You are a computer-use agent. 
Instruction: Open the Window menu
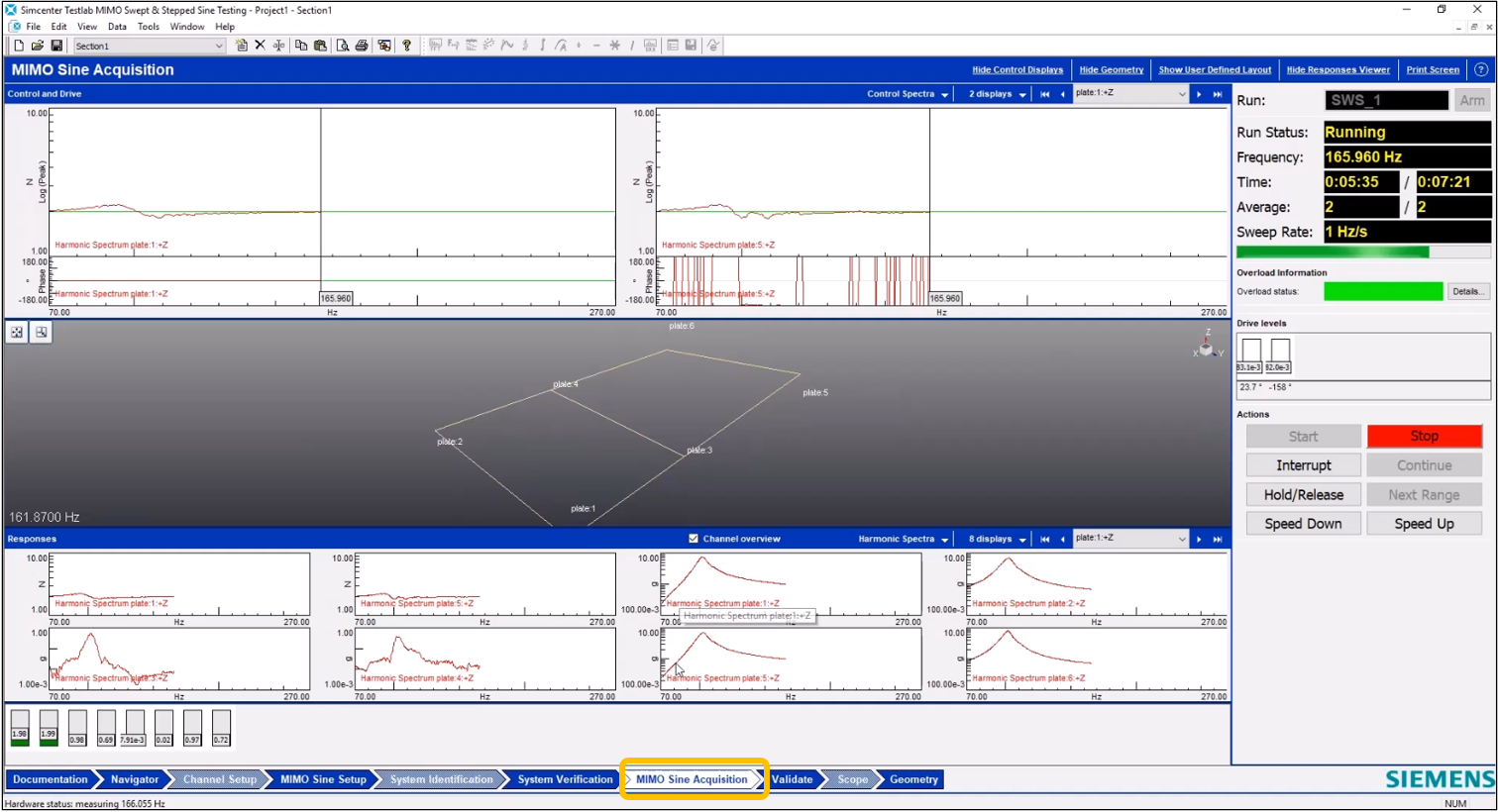(187, 27)
